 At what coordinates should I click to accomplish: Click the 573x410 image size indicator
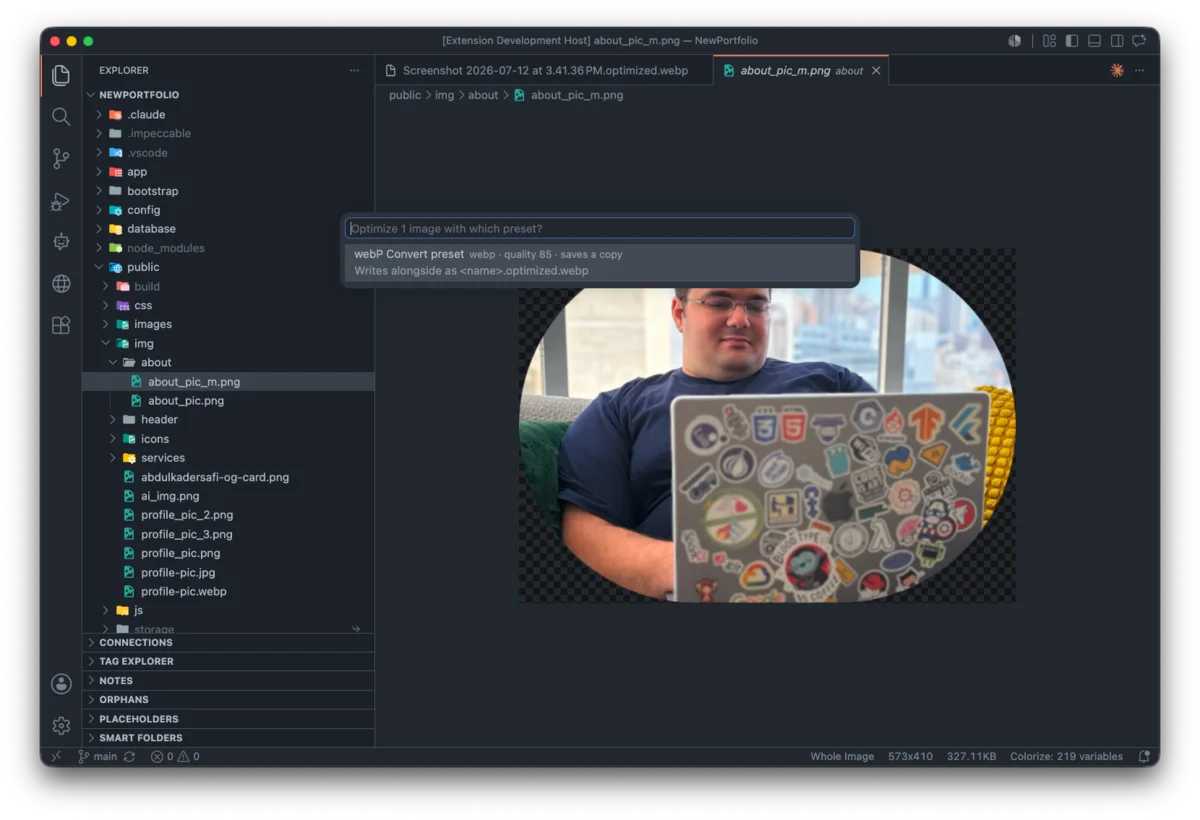(x=911, y=757)
